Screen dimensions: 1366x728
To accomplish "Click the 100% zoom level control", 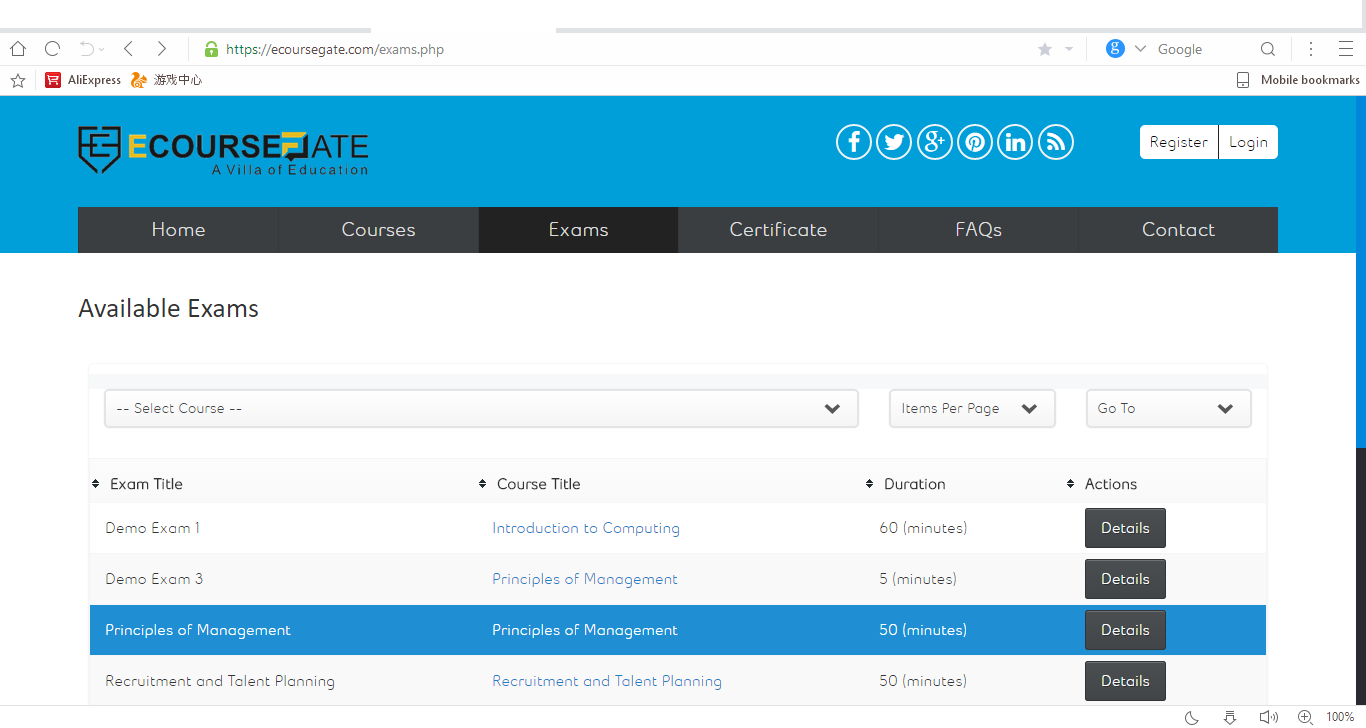I will tap(1341, 716).
